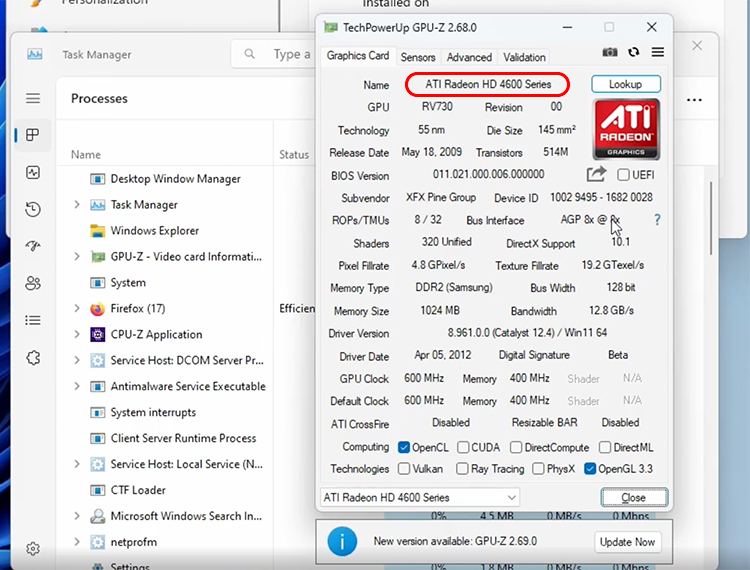Screen dimensions: 750x570
Task: Expand Service Host: DCOM Server process
Action: [x=77, y=360]
